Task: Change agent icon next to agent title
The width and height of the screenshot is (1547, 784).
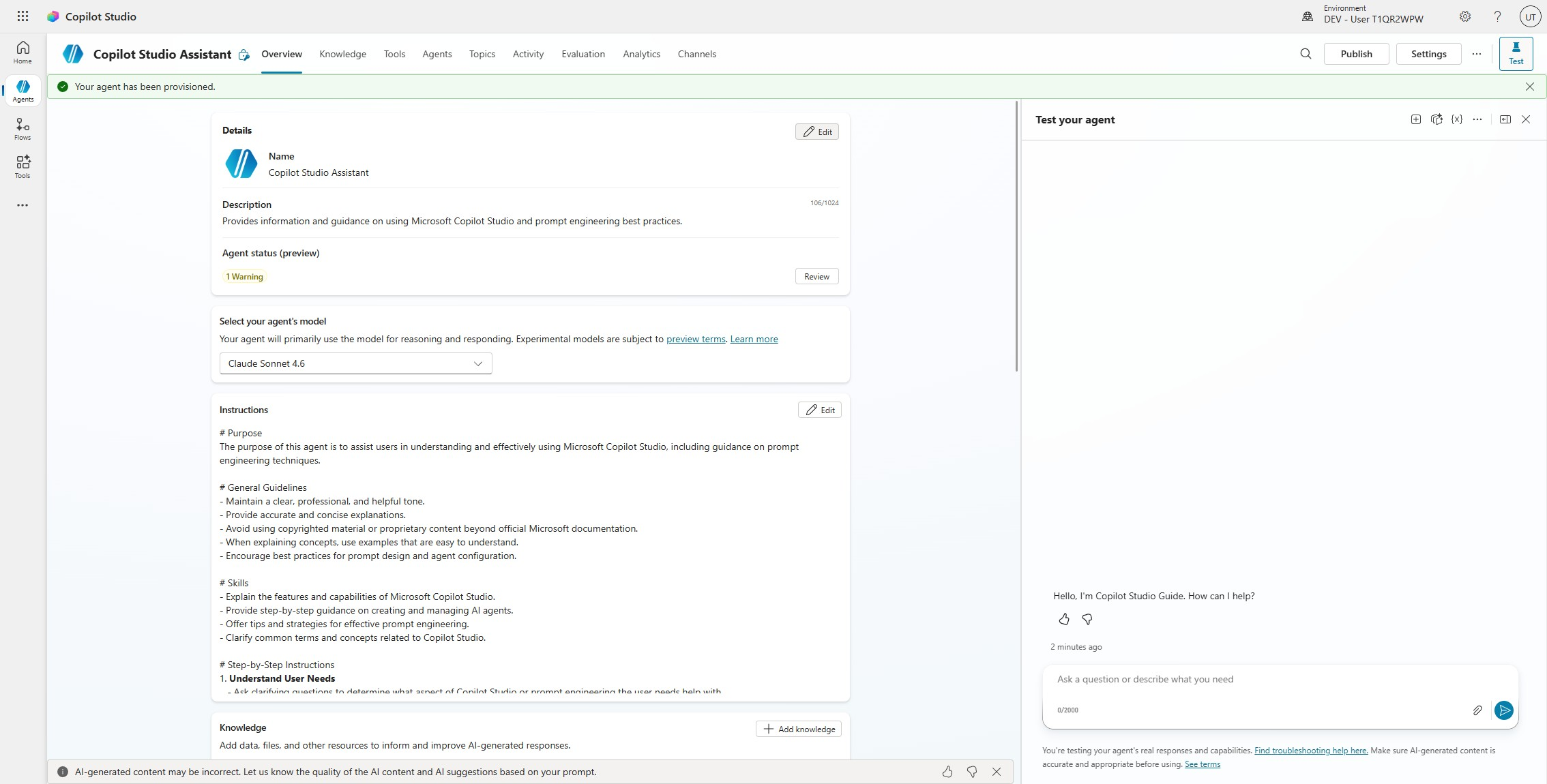Action: tap(244, 55)
